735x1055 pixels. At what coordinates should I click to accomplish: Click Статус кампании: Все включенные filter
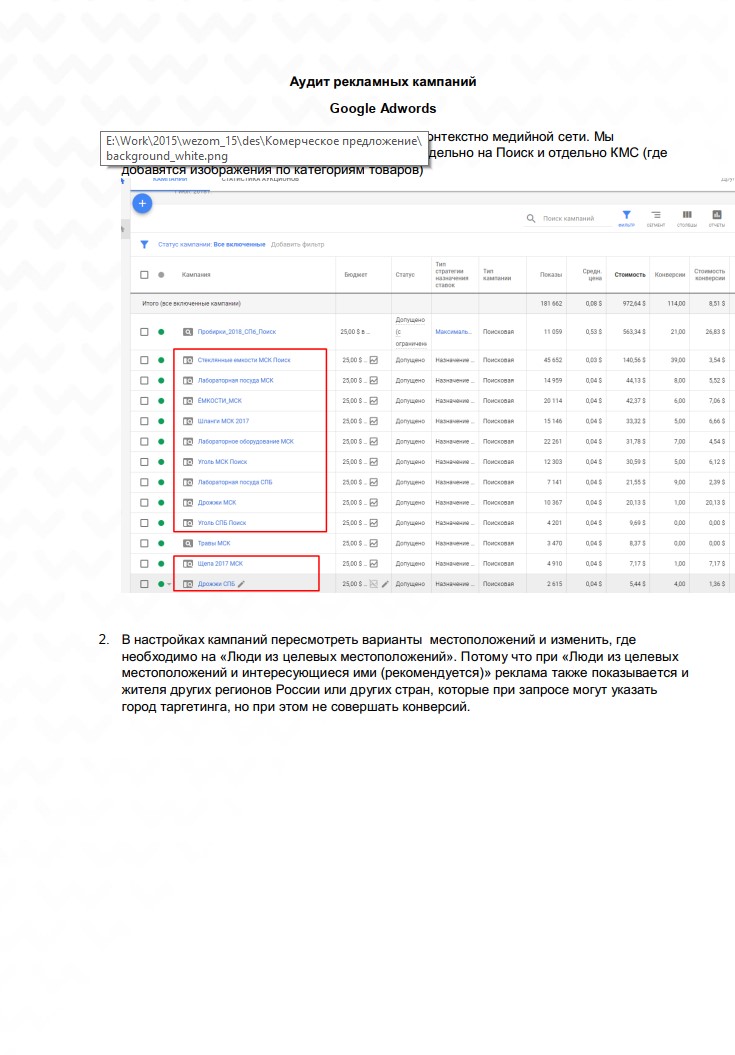tap(211, 244)
